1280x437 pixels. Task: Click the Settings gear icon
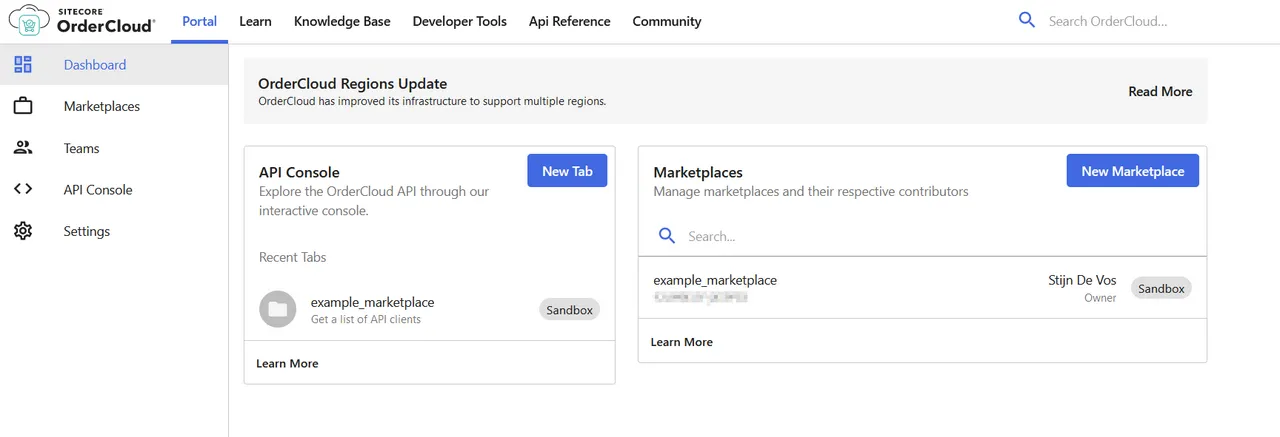(x=23, y=231)
